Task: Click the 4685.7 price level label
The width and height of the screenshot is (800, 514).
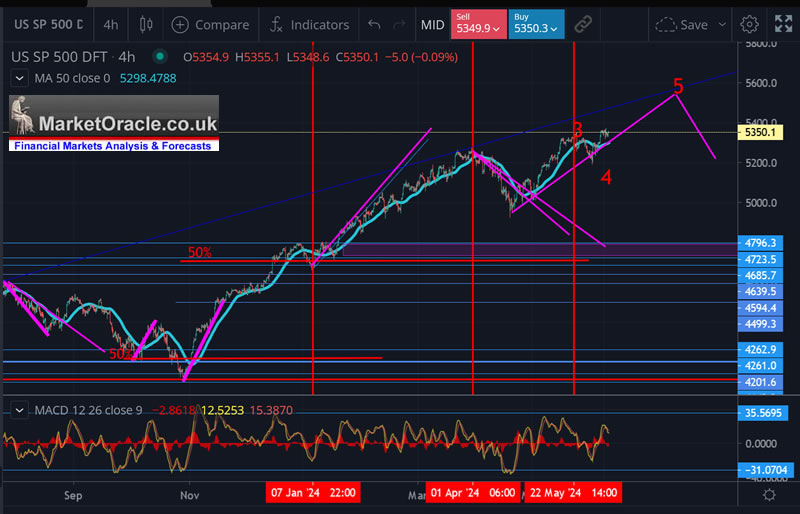Action: click(760, 276)
